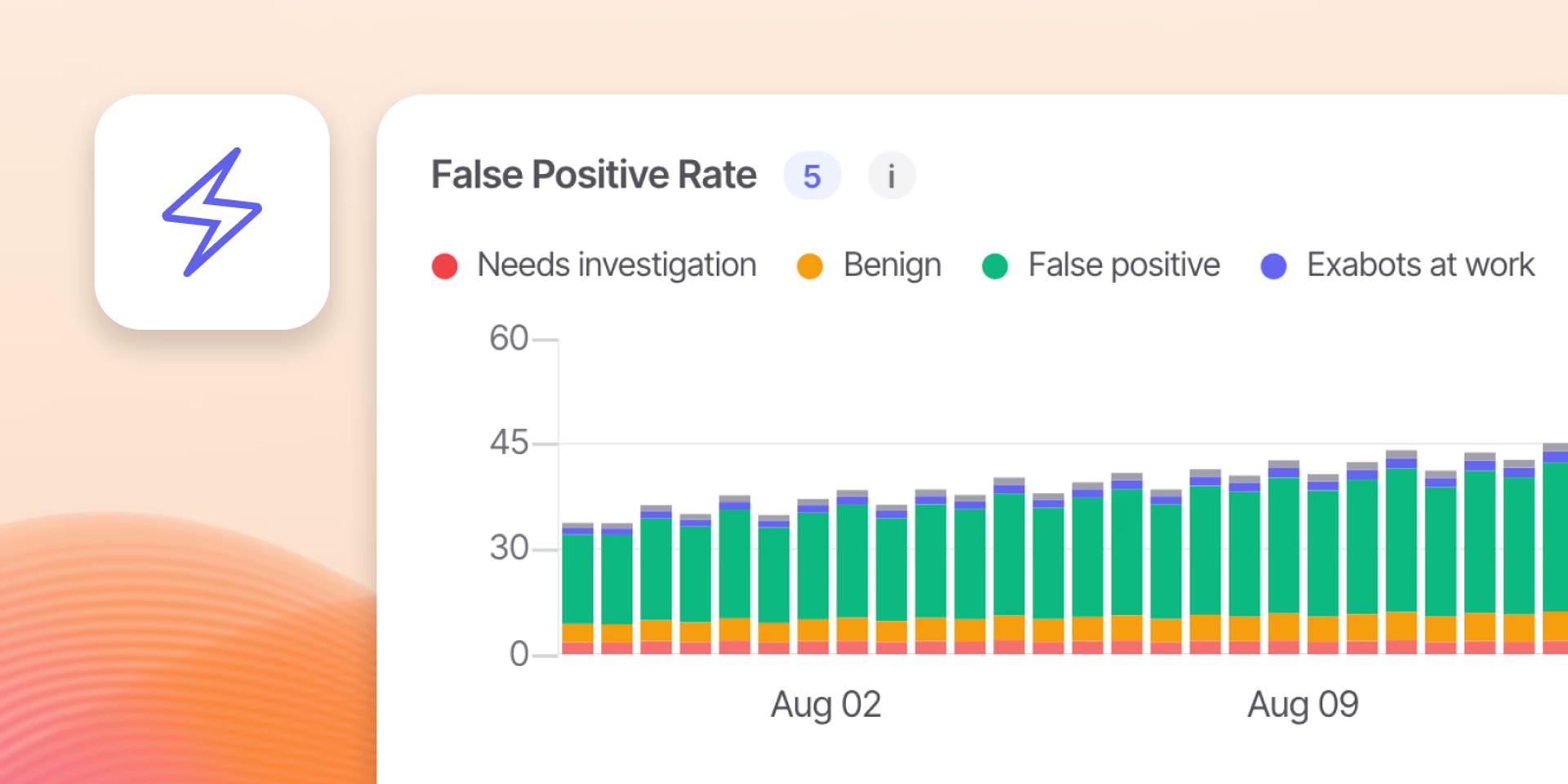
Task: Click the 45 y-axis label
Action: (509, 443)
